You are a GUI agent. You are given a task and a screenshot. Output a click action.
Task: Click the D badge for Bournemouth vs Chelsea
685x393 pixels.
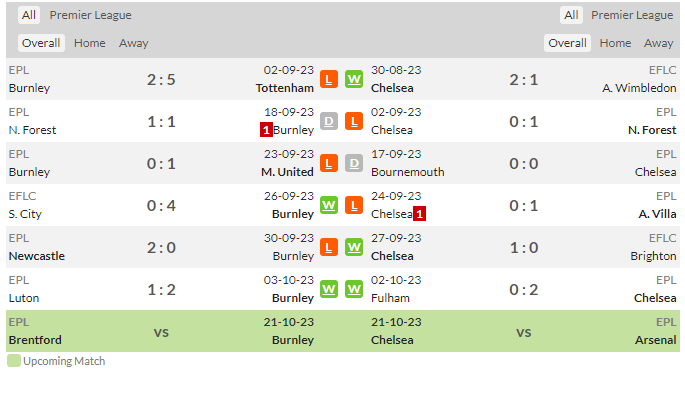354,163
